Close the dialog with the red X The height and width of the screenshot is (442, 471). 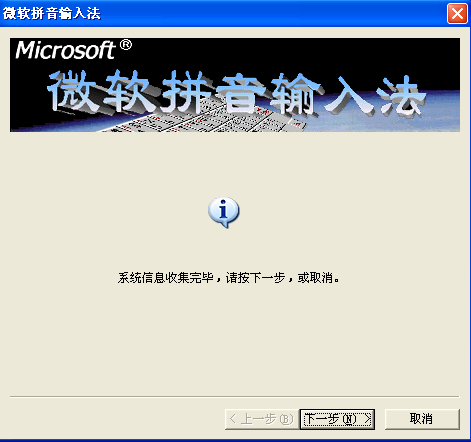pos(457,14)
